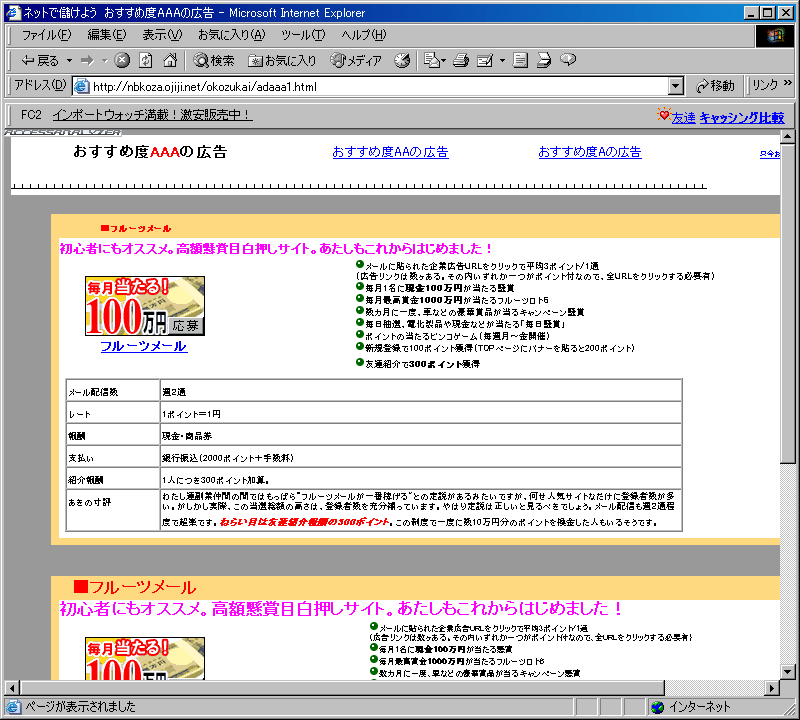Click the Discuss toolbar icon

pyautogui.click(x=520, y=60)
